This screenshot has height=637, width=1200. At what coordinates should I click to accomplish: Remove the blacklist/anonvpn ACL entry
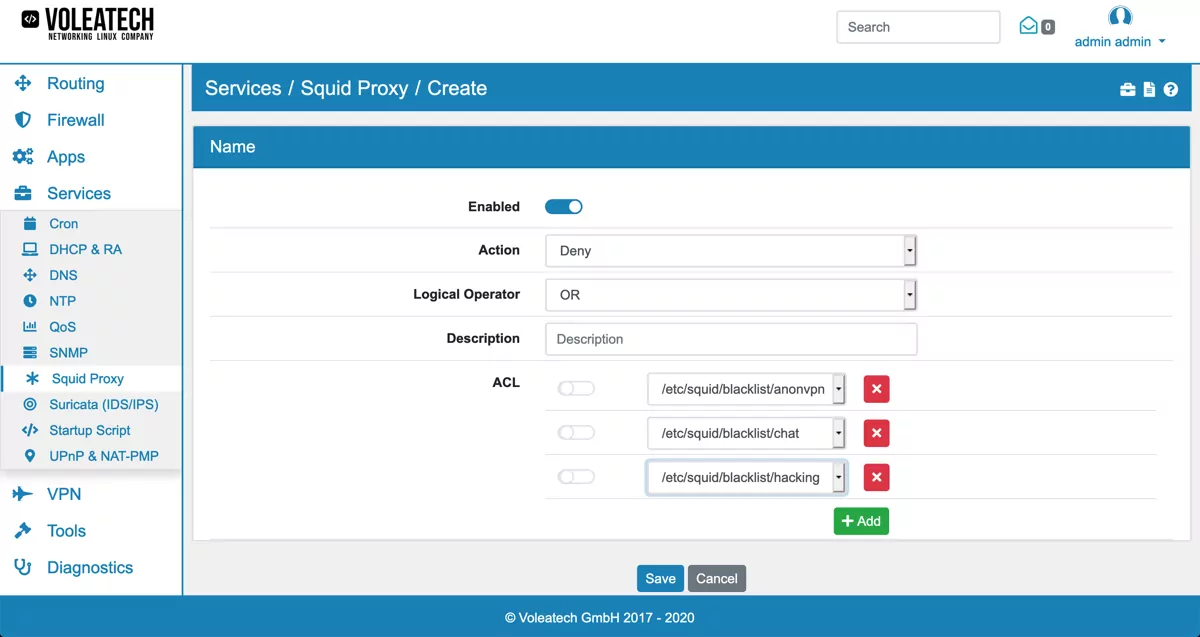(876, 389)
